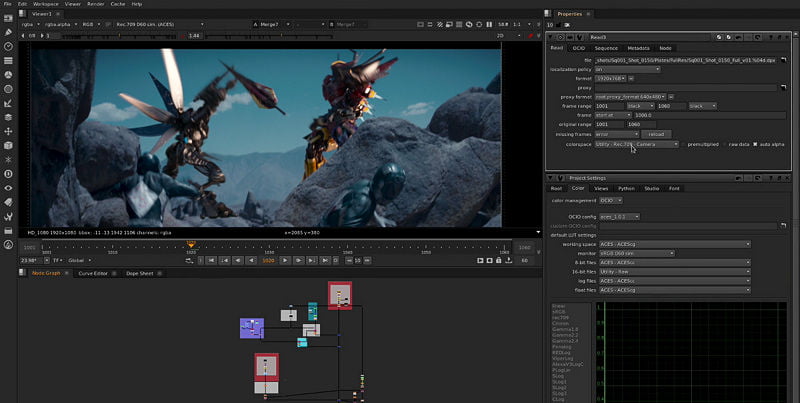Open the ToolSets wrench toolbar icon
The height and width of the screenshot is (403, 800).
8,216
